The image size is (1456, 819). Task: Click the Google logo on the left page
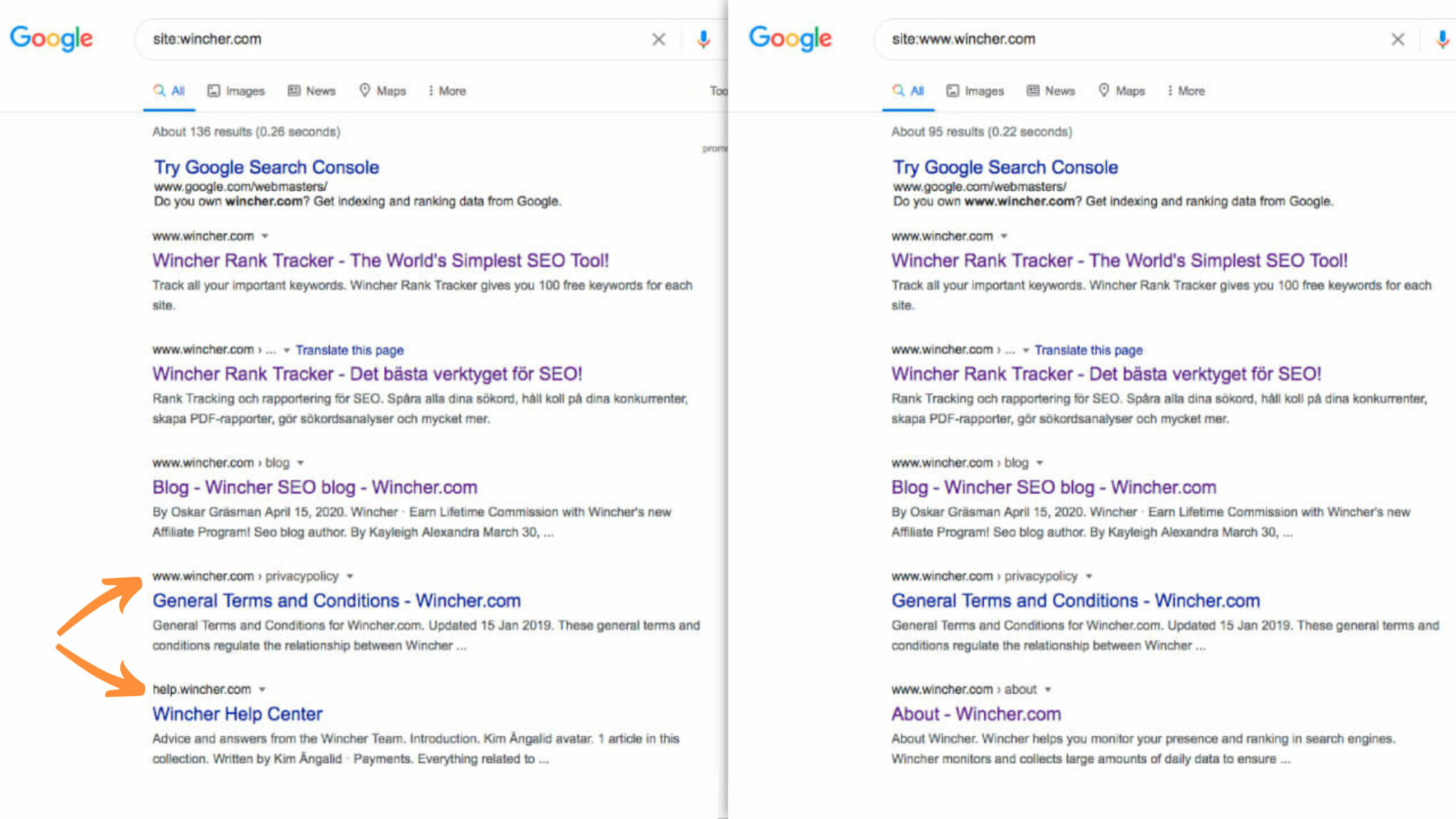point(52,39)
